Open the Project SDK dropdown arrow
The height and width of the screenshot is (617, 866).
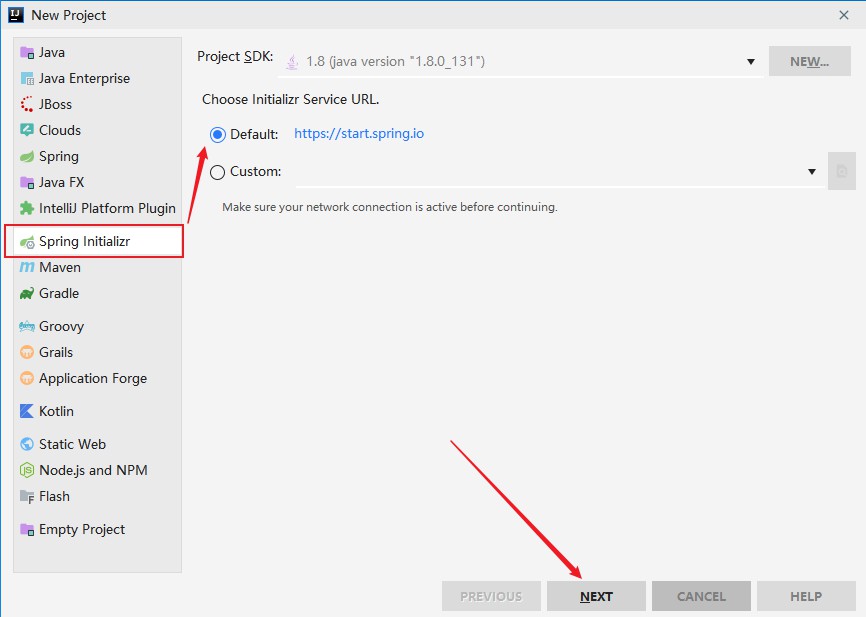tap(751, 62)
